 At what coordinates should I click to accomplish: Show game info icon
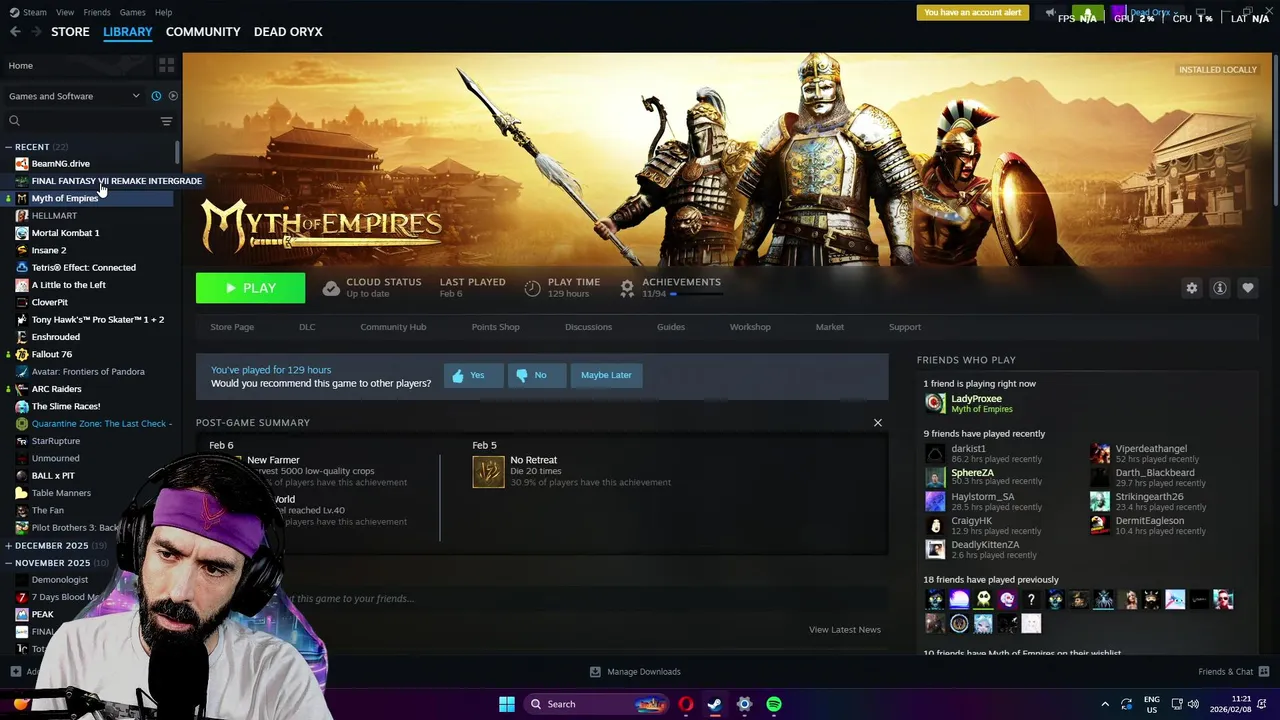1219,288
